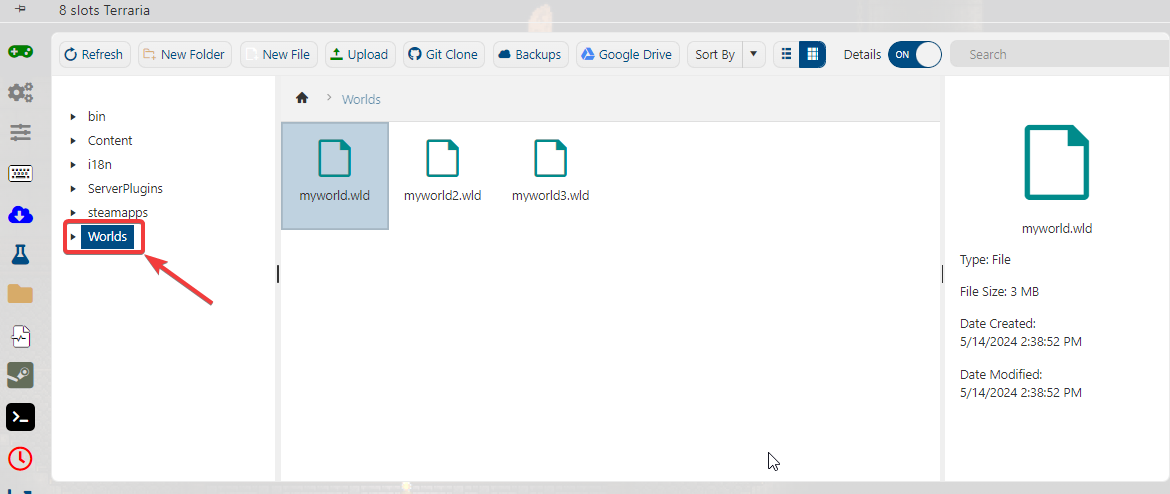Expand the bin folder arrow
This screenshot has width=1170, height=494.
pos(73,116)
